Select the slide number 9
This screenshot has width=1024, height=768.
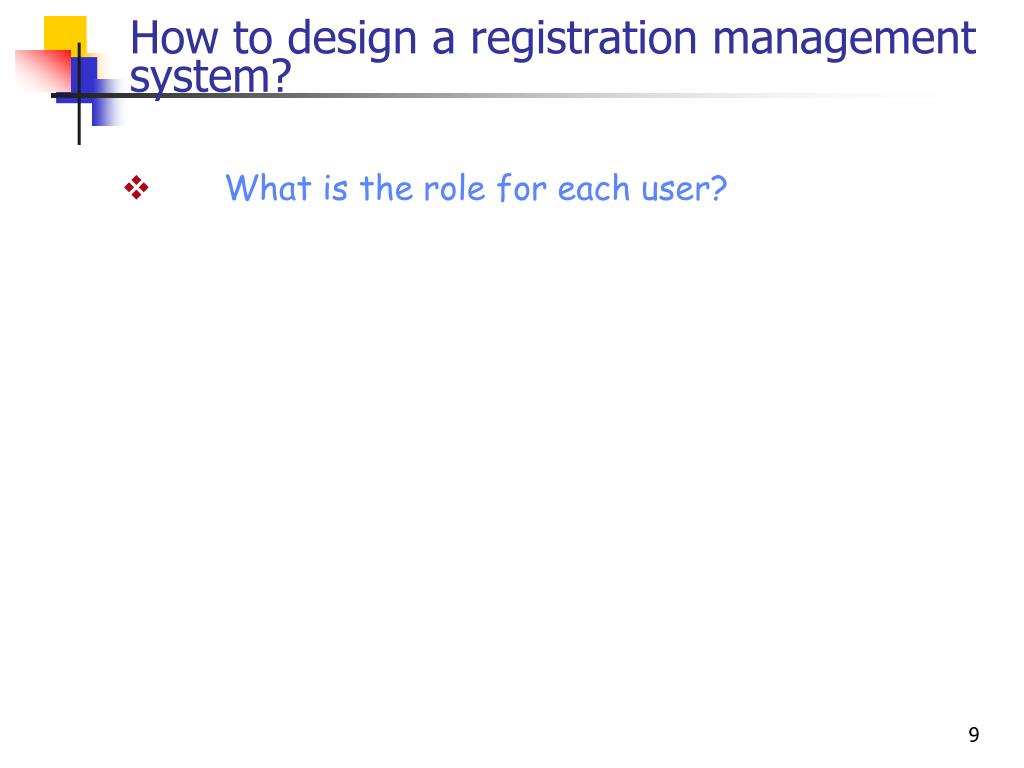click(x=974, y=735)
